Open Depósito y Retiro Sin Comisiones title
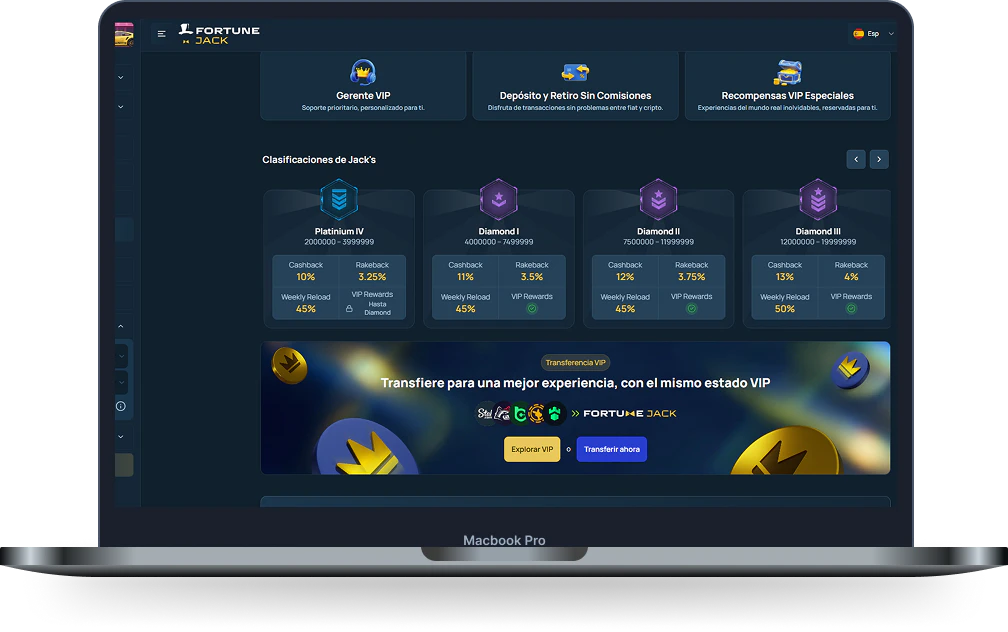This screenshot has width=1008, height=632. [575, 95]
